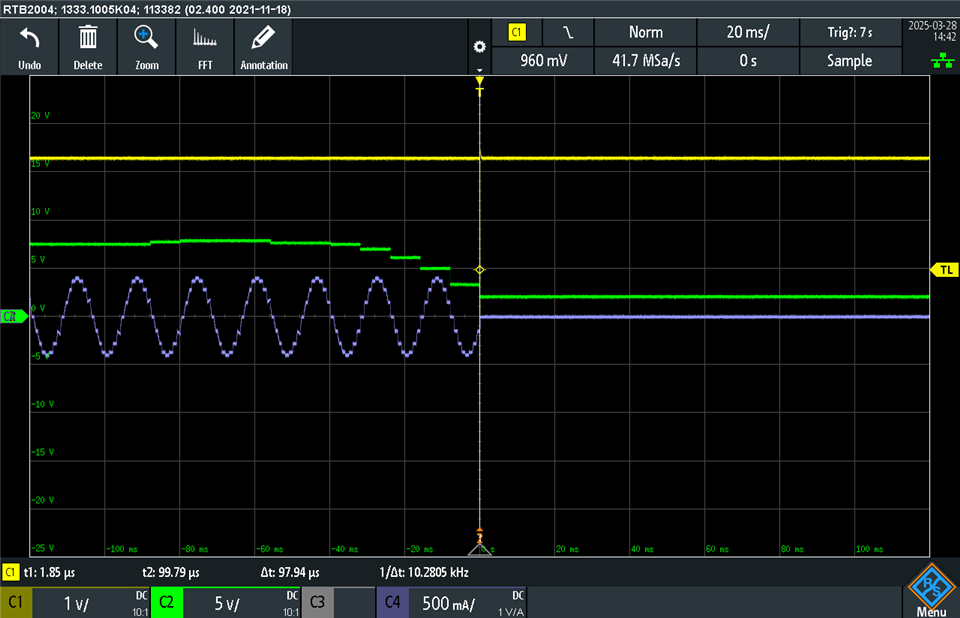Change the falling edge trigger slope
960x618 pixels.
point(568,32)
